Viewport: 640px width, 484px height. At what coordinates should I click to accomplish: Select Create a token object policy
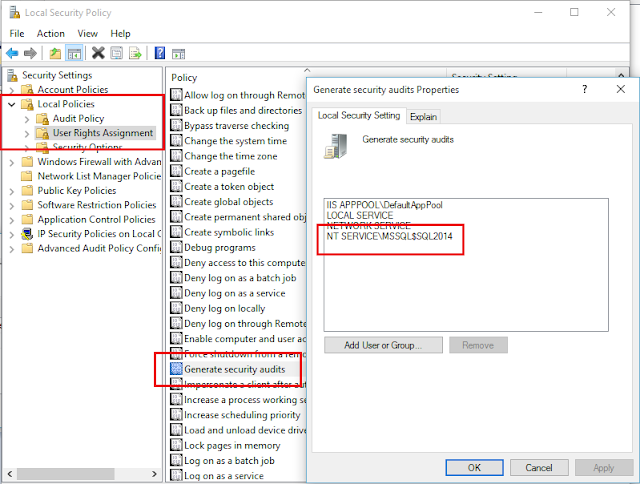(229, 186)
